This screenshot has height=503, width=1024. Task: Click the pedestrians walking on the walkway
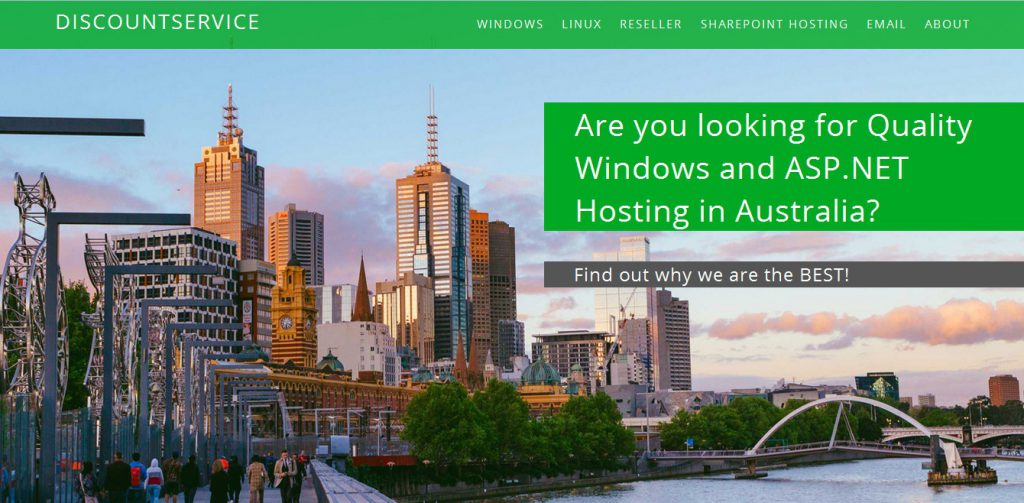point(196,477)
